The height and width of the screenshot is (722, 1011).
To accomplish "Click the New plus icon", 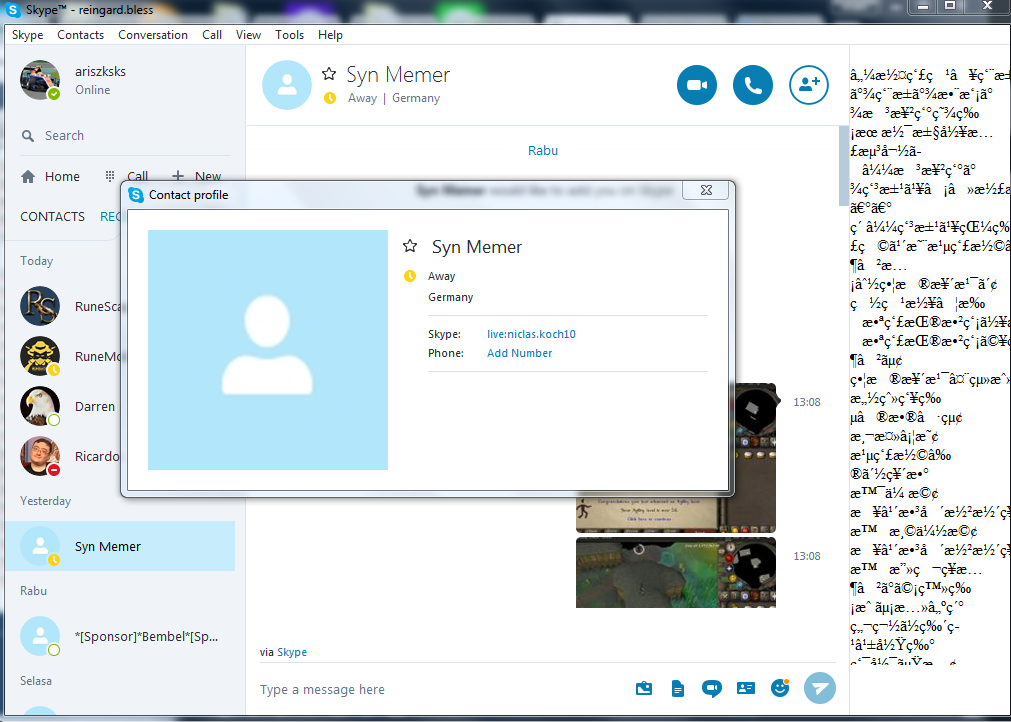I will (178, 175).
